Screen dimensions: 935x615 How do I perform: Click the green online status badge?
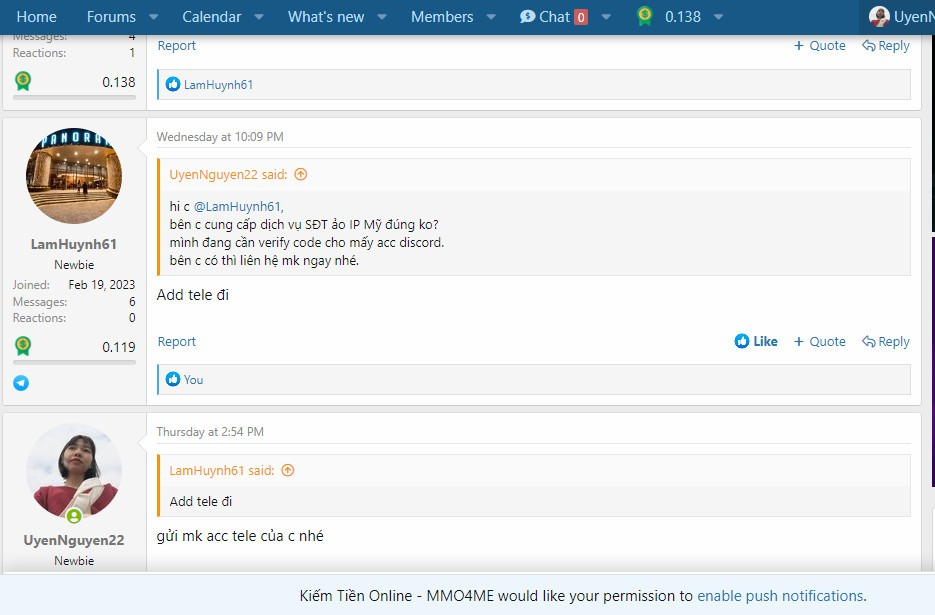point(74,515)
